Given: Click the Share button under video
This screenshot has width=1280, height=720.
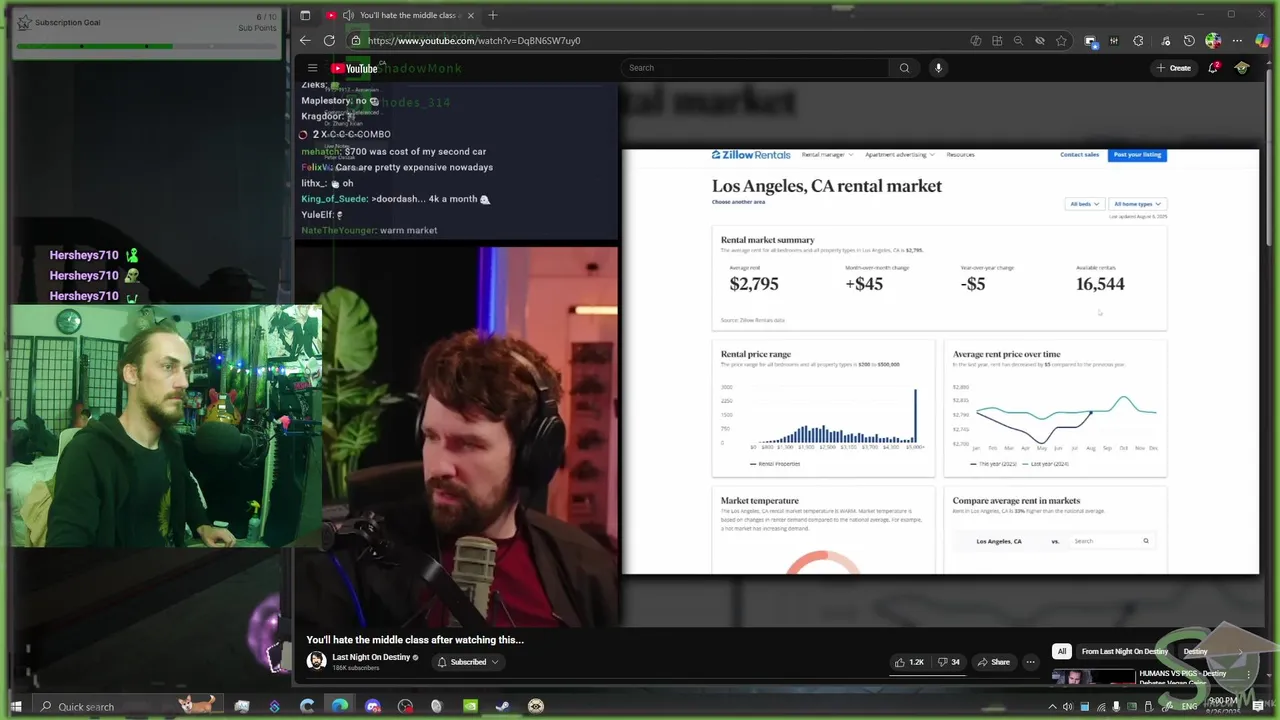Looking at the screenshot, I should 993,662.
